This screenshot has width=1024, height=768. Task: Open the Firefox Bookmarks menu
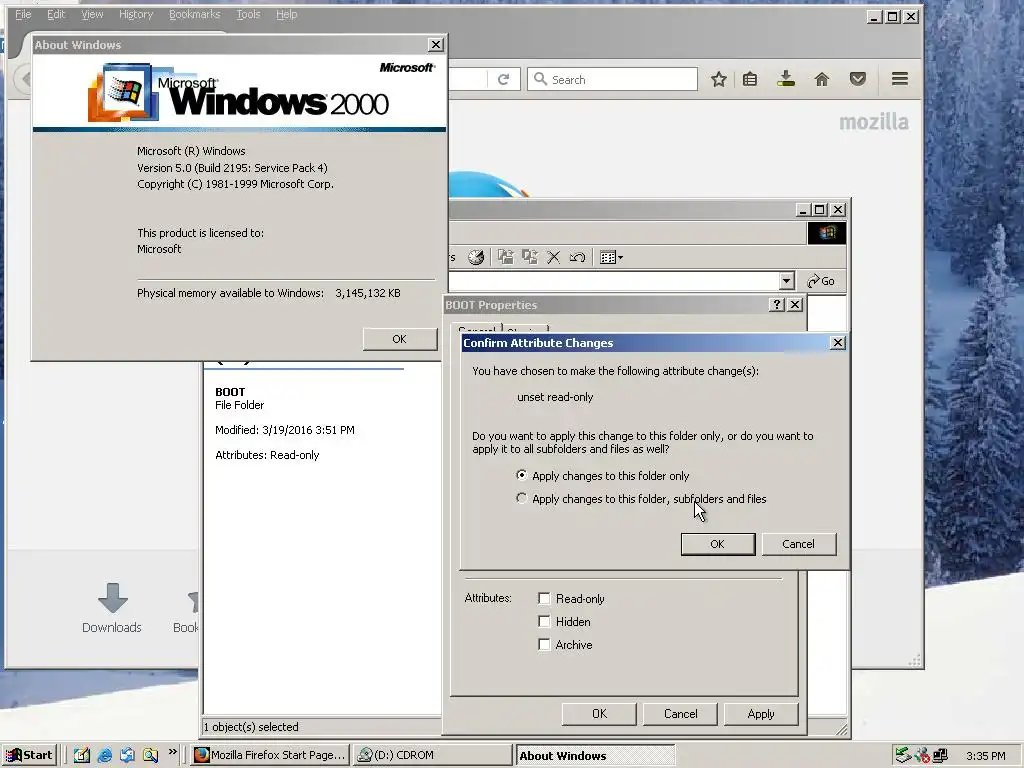195,14
